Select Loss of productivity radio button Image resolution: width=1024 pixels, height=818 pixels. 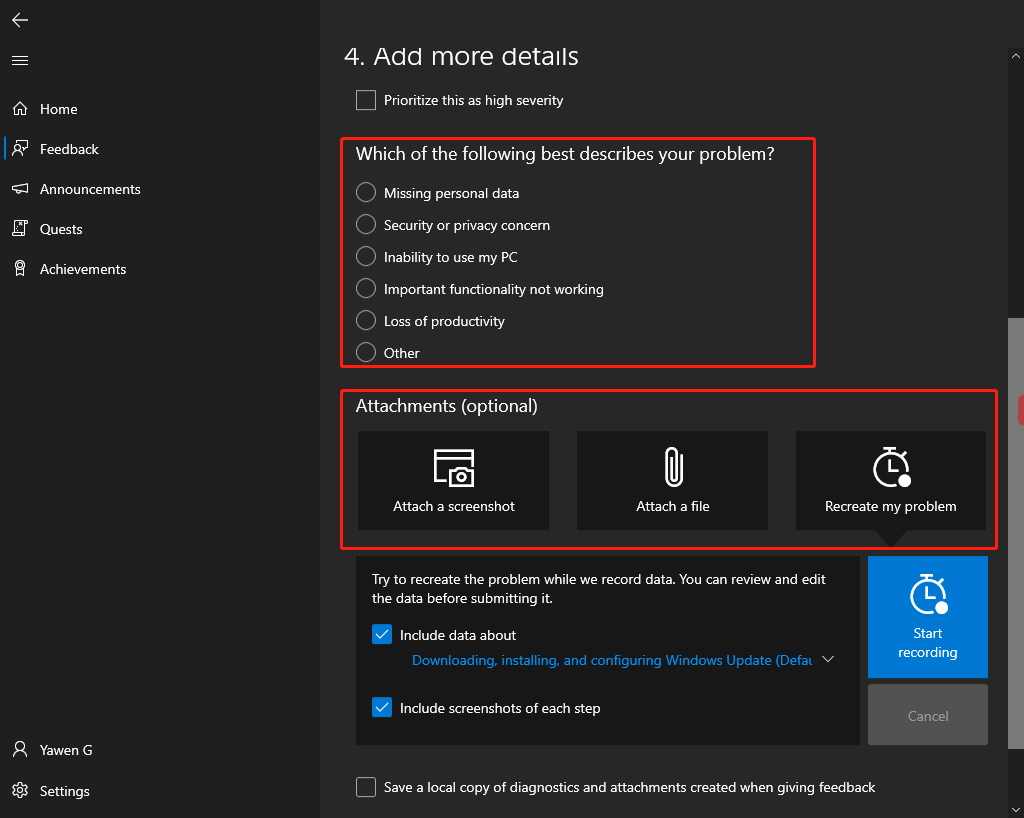[366, 321]
